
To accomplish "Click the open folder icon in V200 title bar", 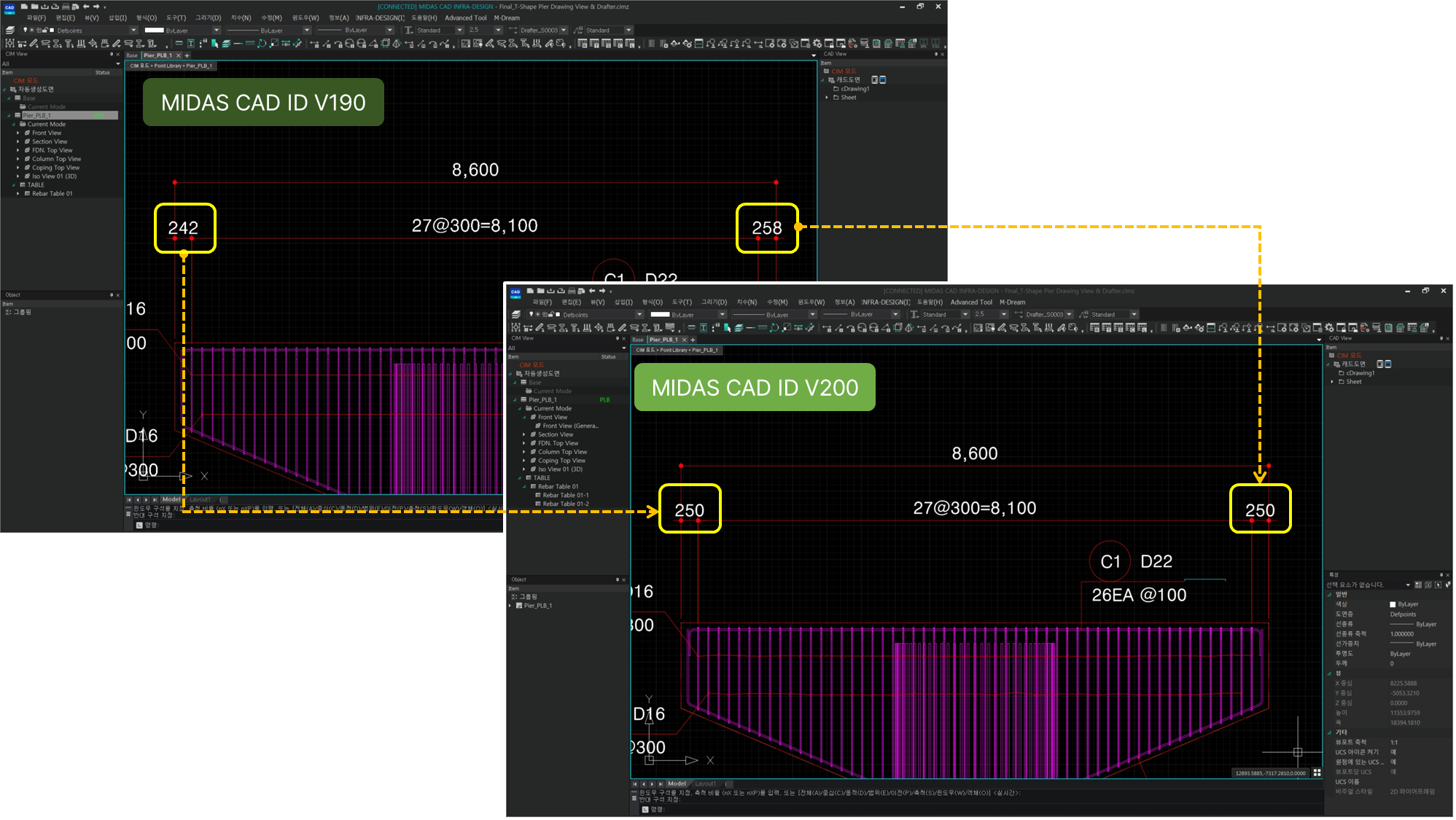I will (x=541, y=291).
